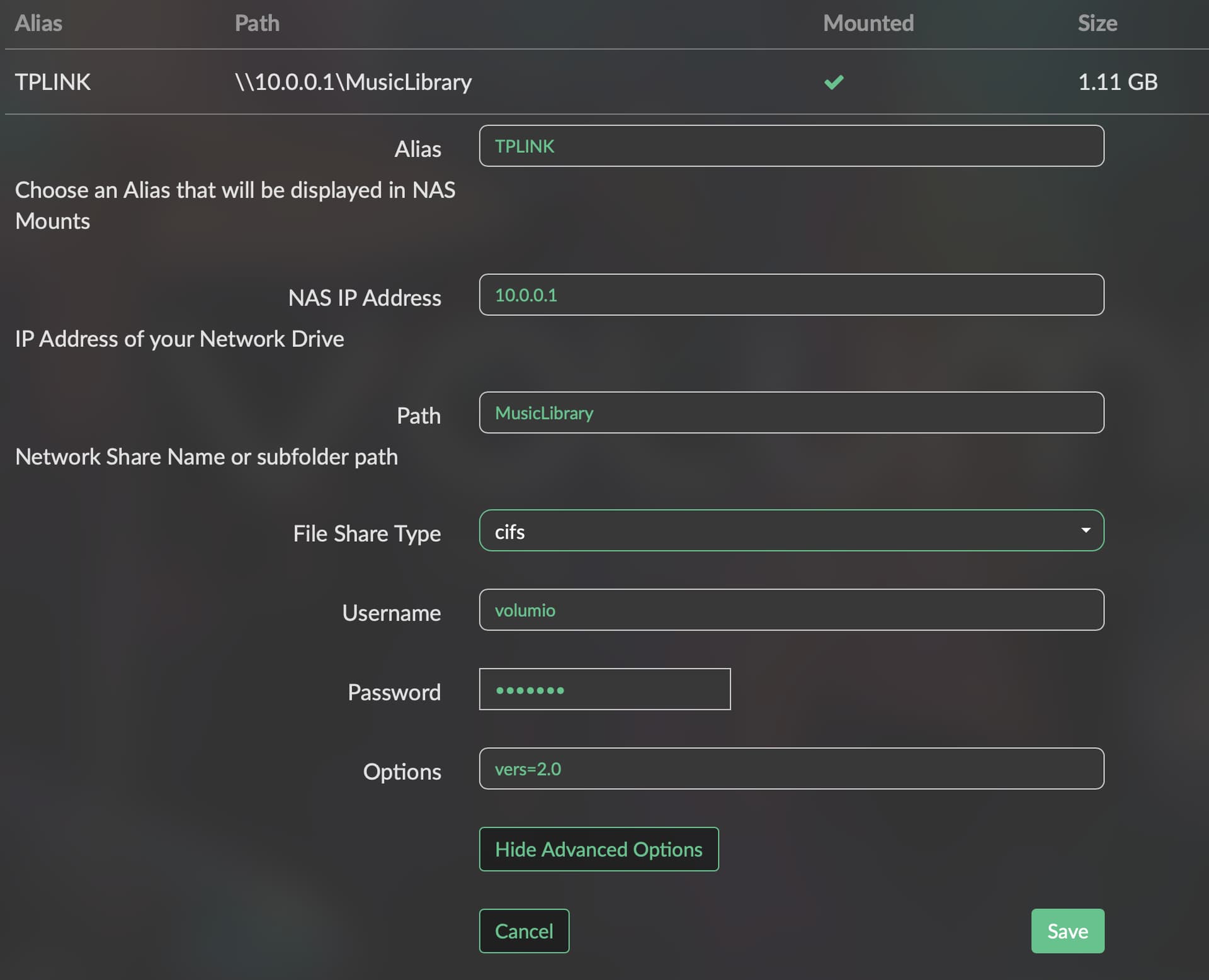The height and width of the screenshot is (980, 1209).
Task: Focus the Password input box
Action: 604,689
